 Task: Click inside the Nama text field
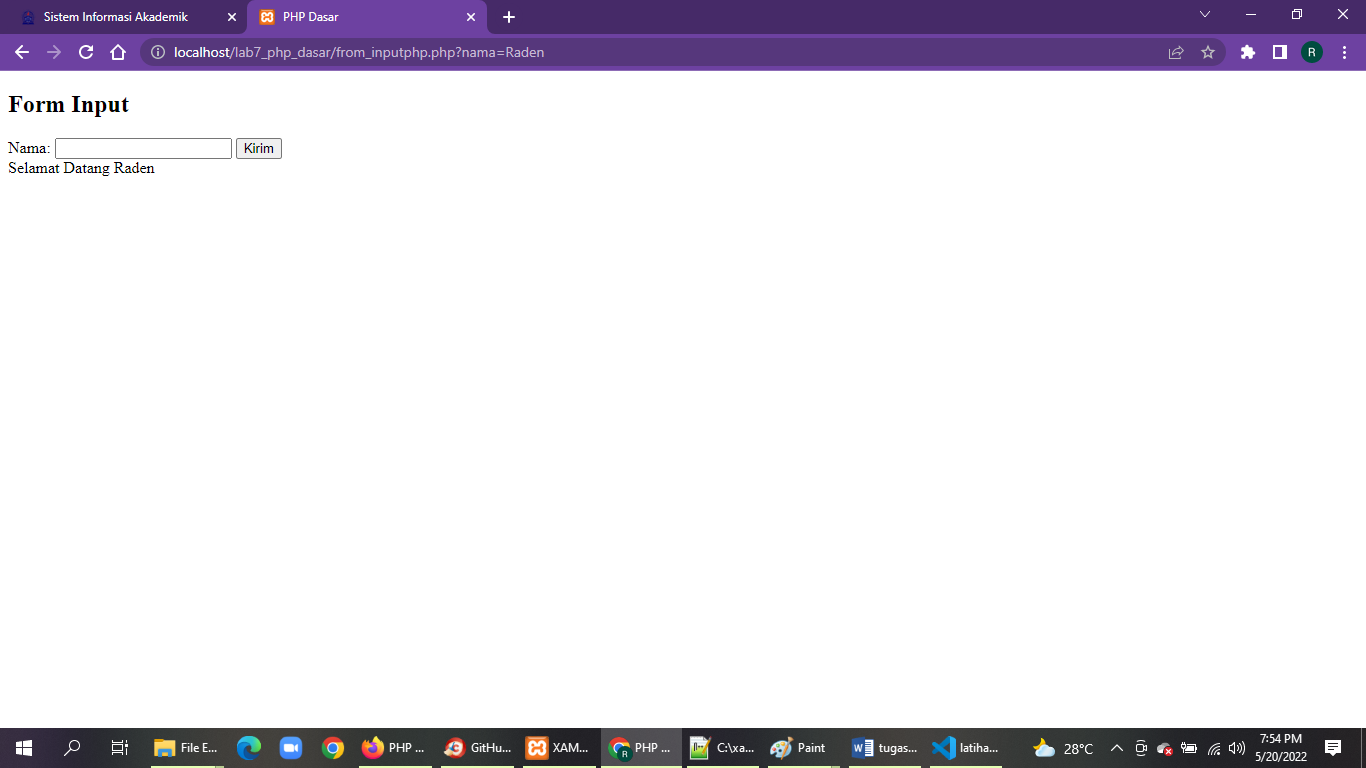tap(142, 147)
